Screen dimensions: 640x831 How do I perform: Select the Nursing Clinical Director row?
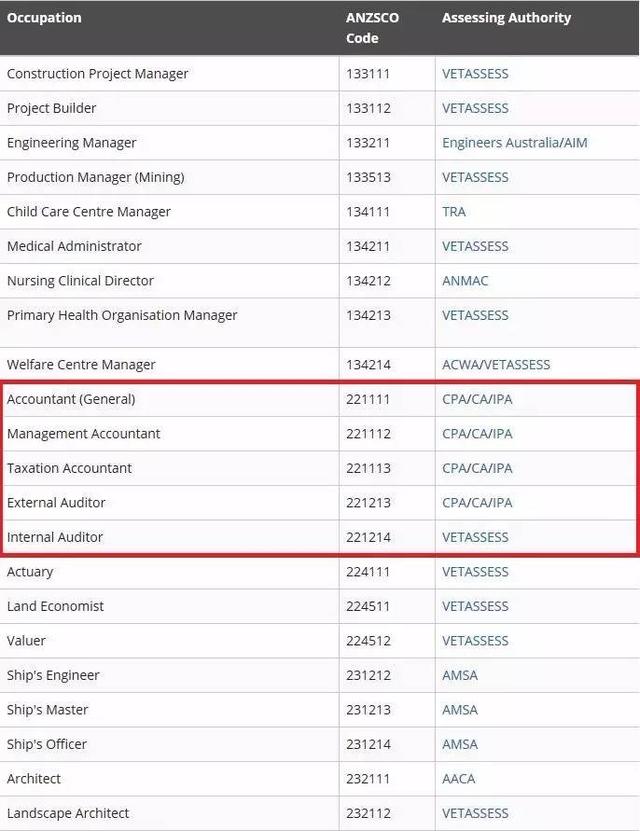320,280
